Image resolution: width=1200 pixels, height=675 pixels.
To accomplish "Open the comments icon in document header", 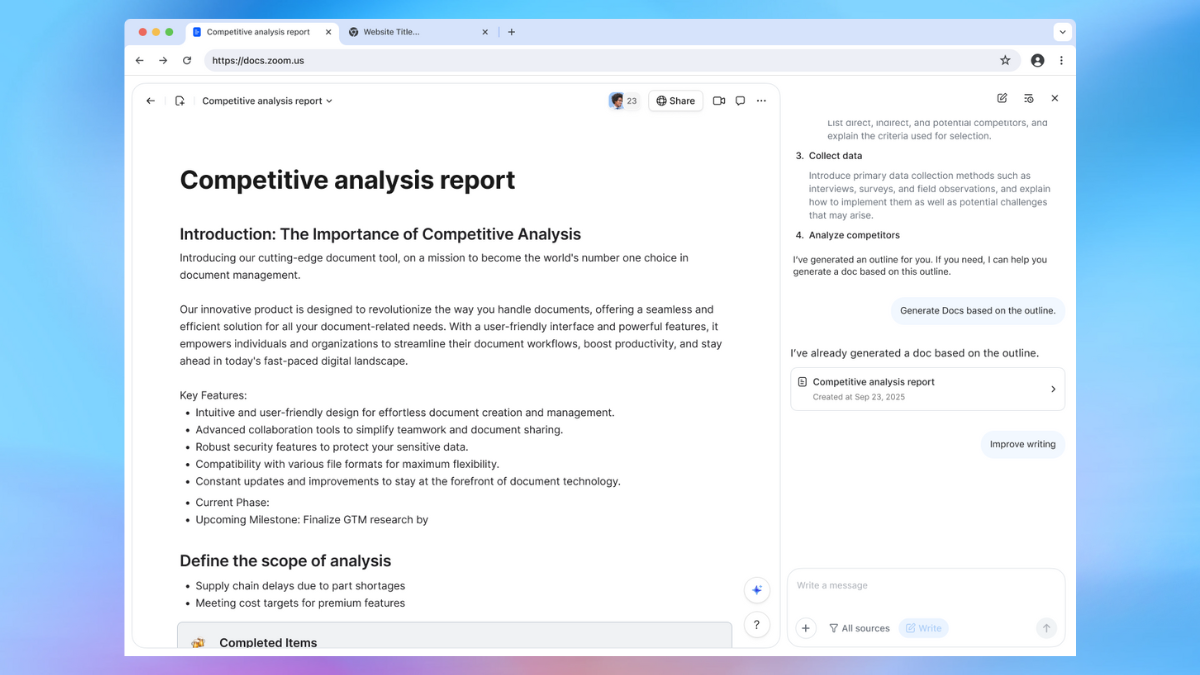I will click(740, 101).
